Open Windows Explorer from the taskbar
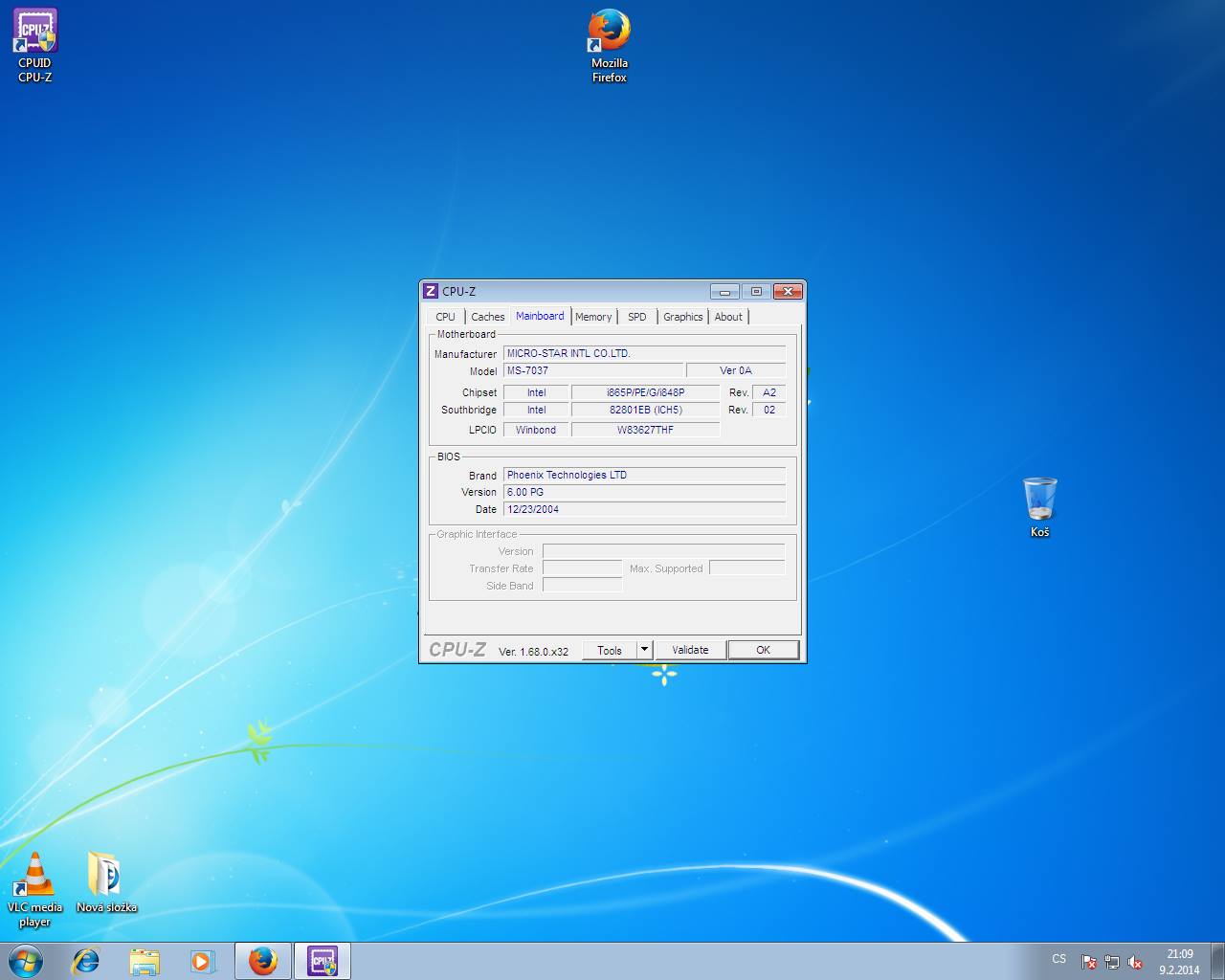 click(x=144, y=961)
